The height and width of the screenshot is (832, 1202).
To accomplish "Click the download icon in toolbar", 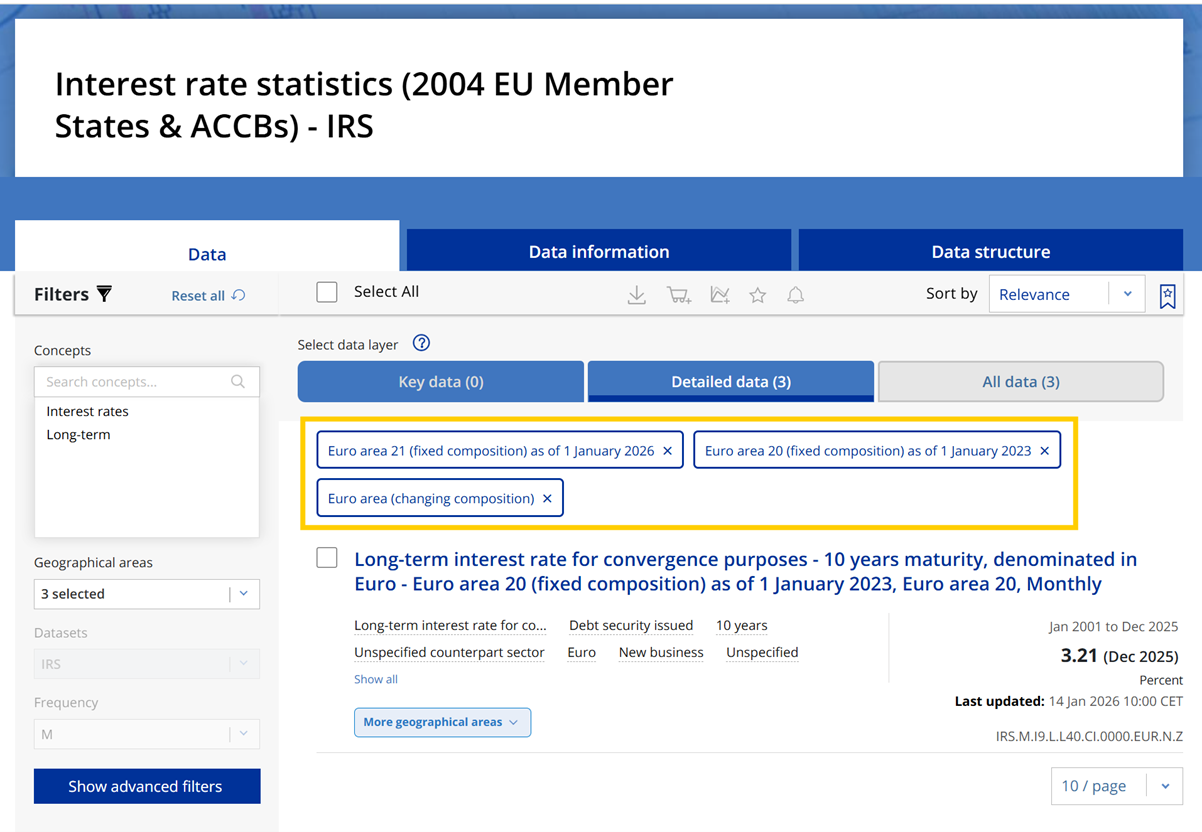I will (x=636, y=295).
